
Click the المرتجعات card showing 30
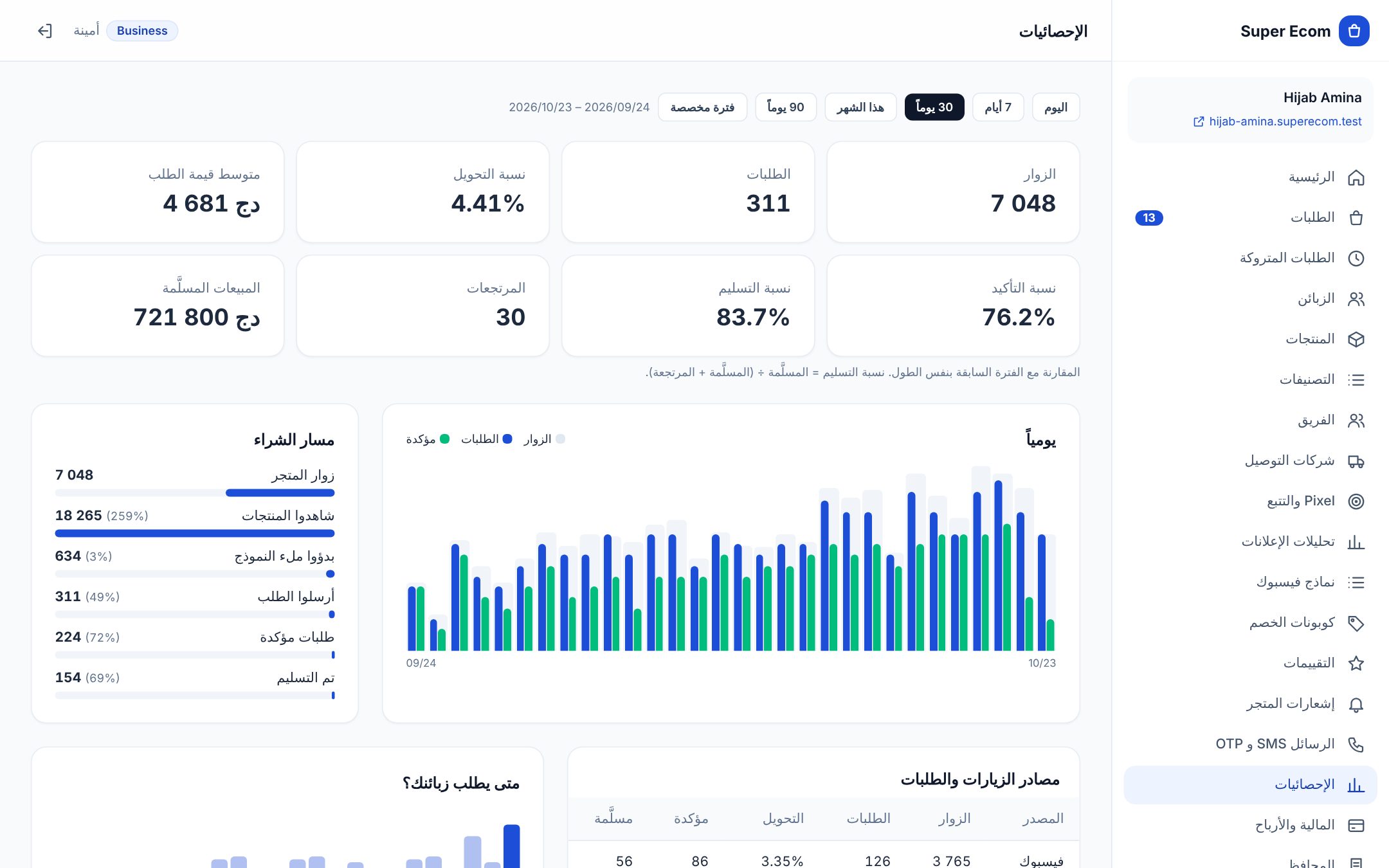[423, 306]
